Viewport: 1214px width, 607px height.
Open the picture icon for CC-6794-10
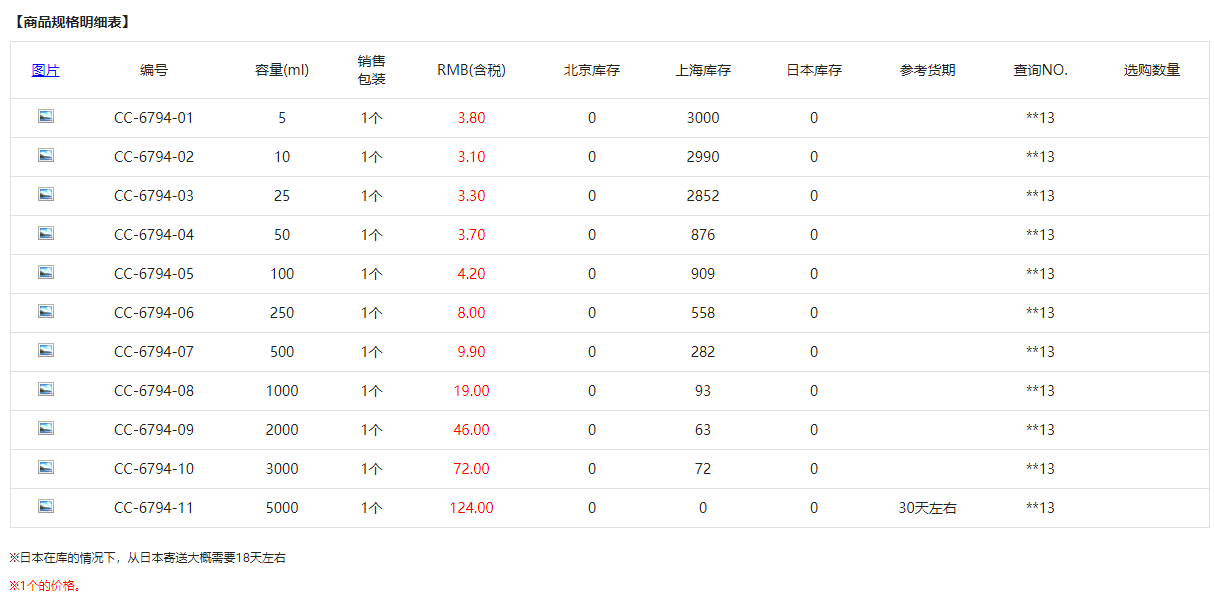[46, 468]
